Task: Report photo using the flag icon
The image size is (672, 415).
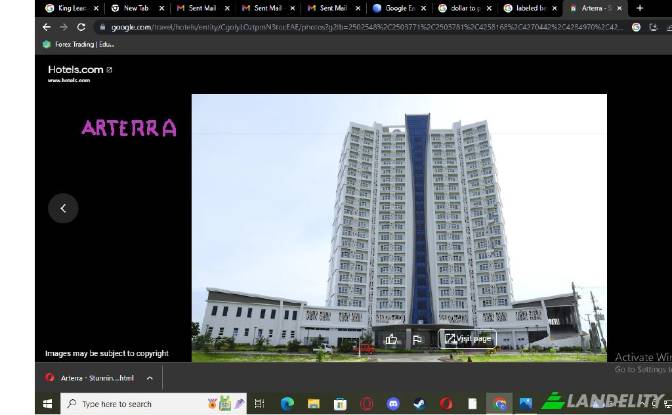Action: [x=417, y=339]
